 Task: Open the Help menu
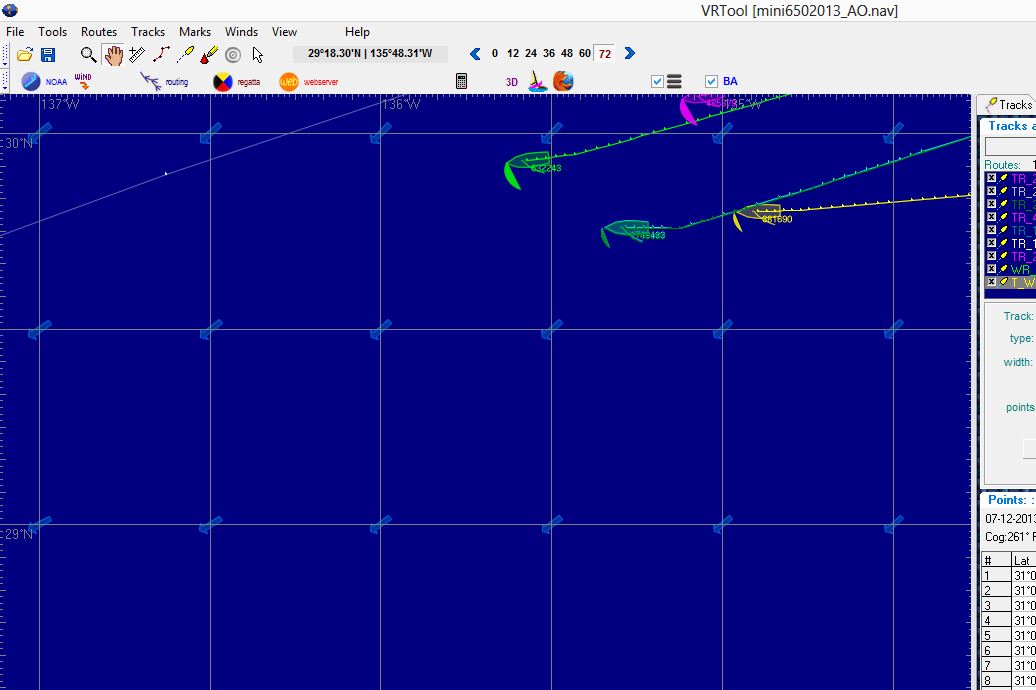[x=357, y=32]
